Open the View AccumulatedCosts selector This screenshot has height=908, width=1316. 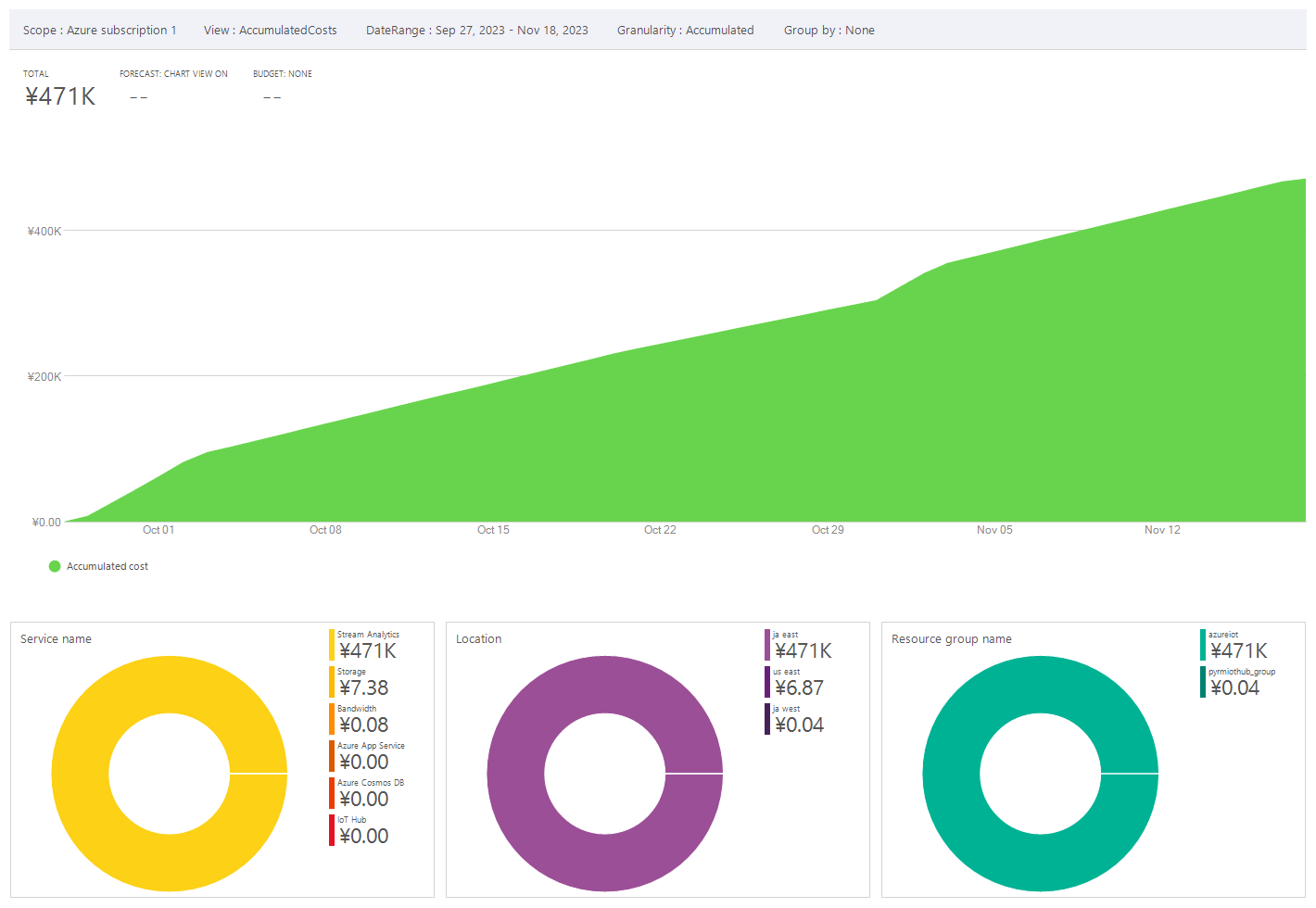pos(270,31)
